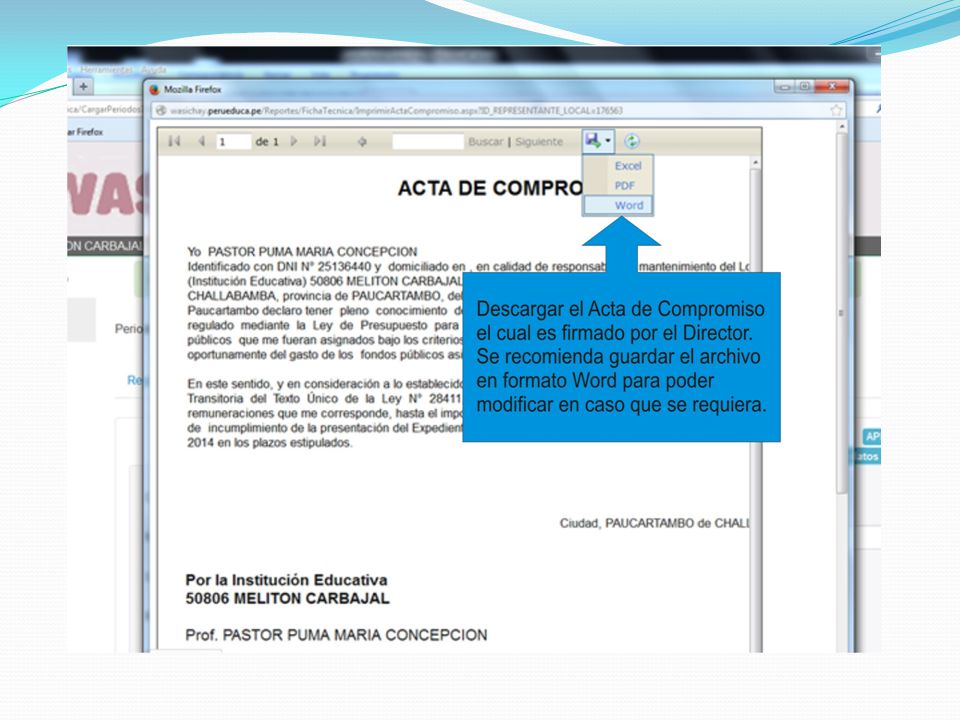Close the Mozilla Firefox popup window
This screenshot has height=720, width=960.
pos(832,86)
